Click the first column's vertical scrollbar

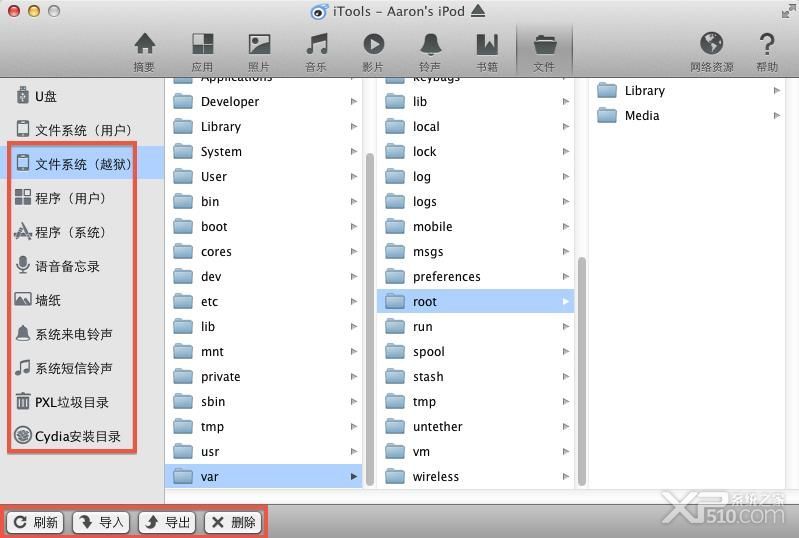click(x=370, y=319)
